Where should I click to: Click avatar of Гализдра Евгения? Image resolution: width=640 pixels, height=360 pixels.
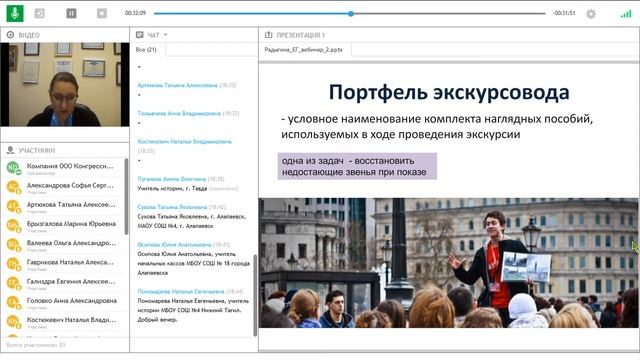(x=13, y=283)
